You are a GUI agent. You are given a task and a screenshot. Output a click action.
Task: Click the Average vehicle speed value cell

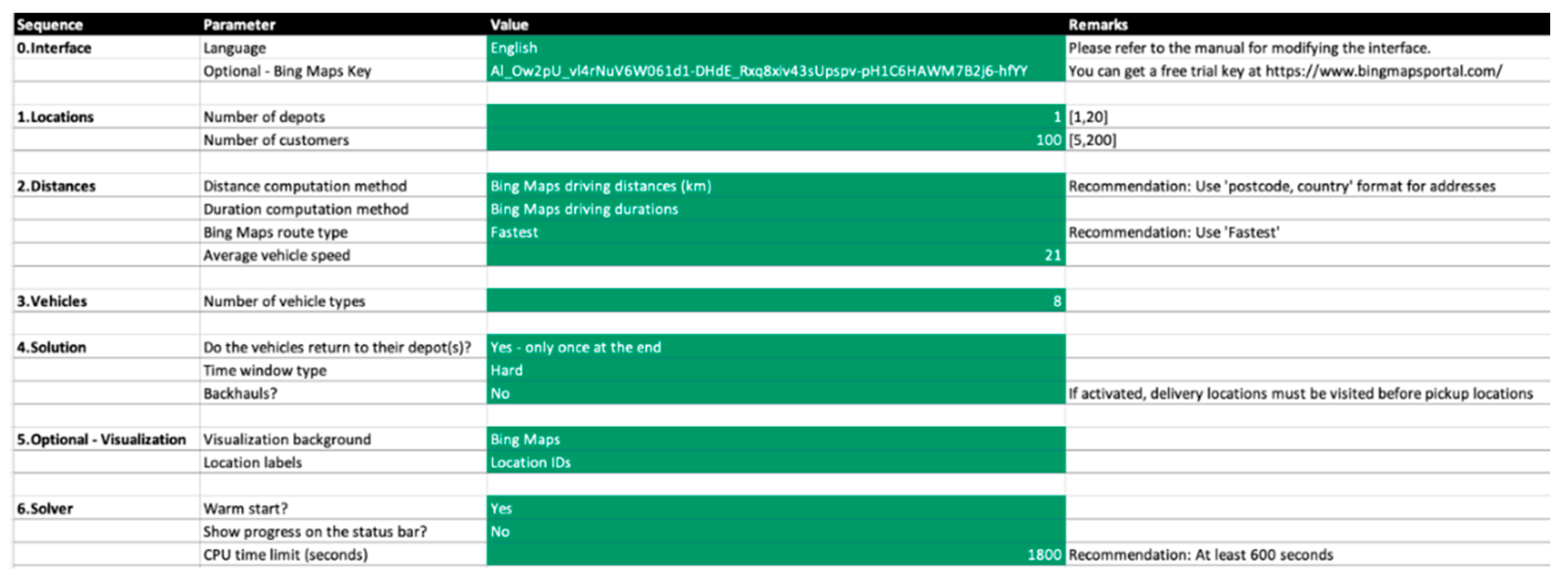(775, 255)
